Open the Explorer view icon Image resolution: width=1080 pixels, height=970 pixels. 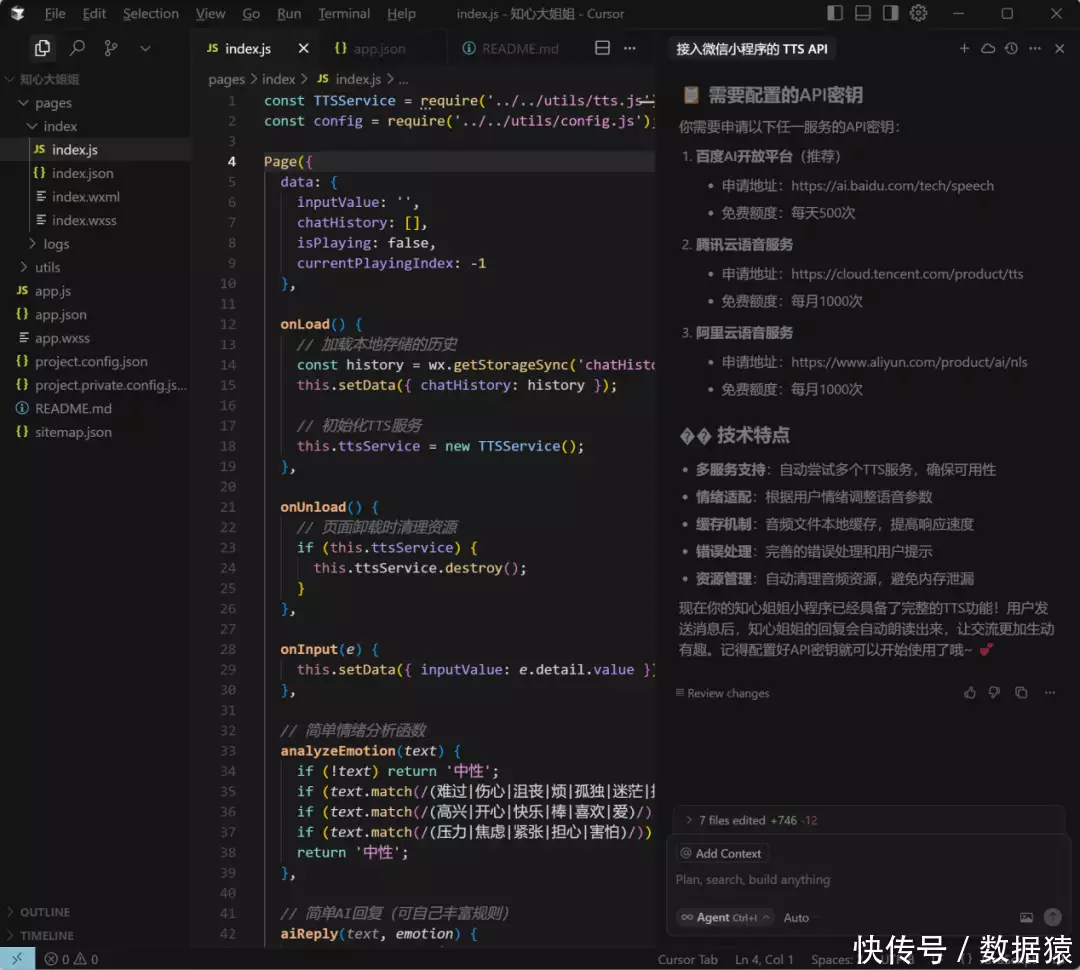point(42,48)
